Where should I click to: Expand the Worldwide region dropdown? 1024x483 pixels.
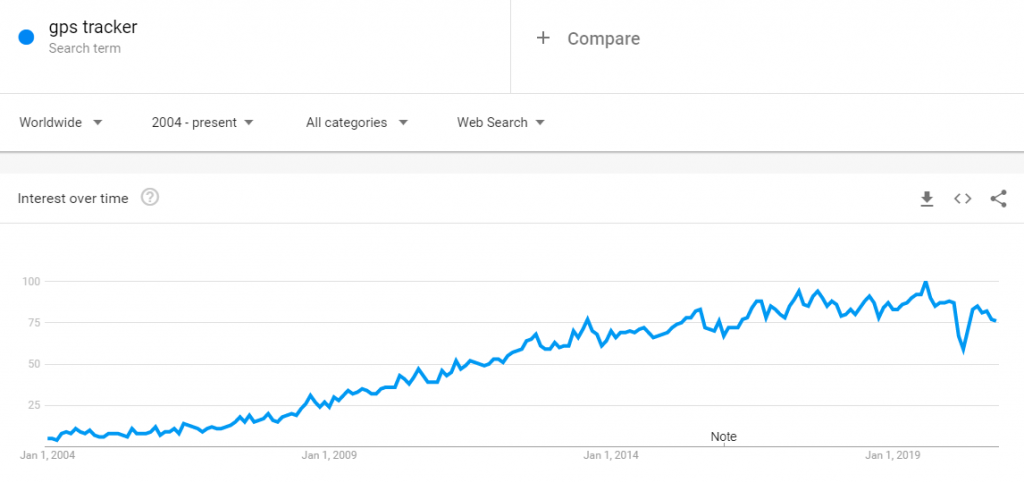pos(61,123)
